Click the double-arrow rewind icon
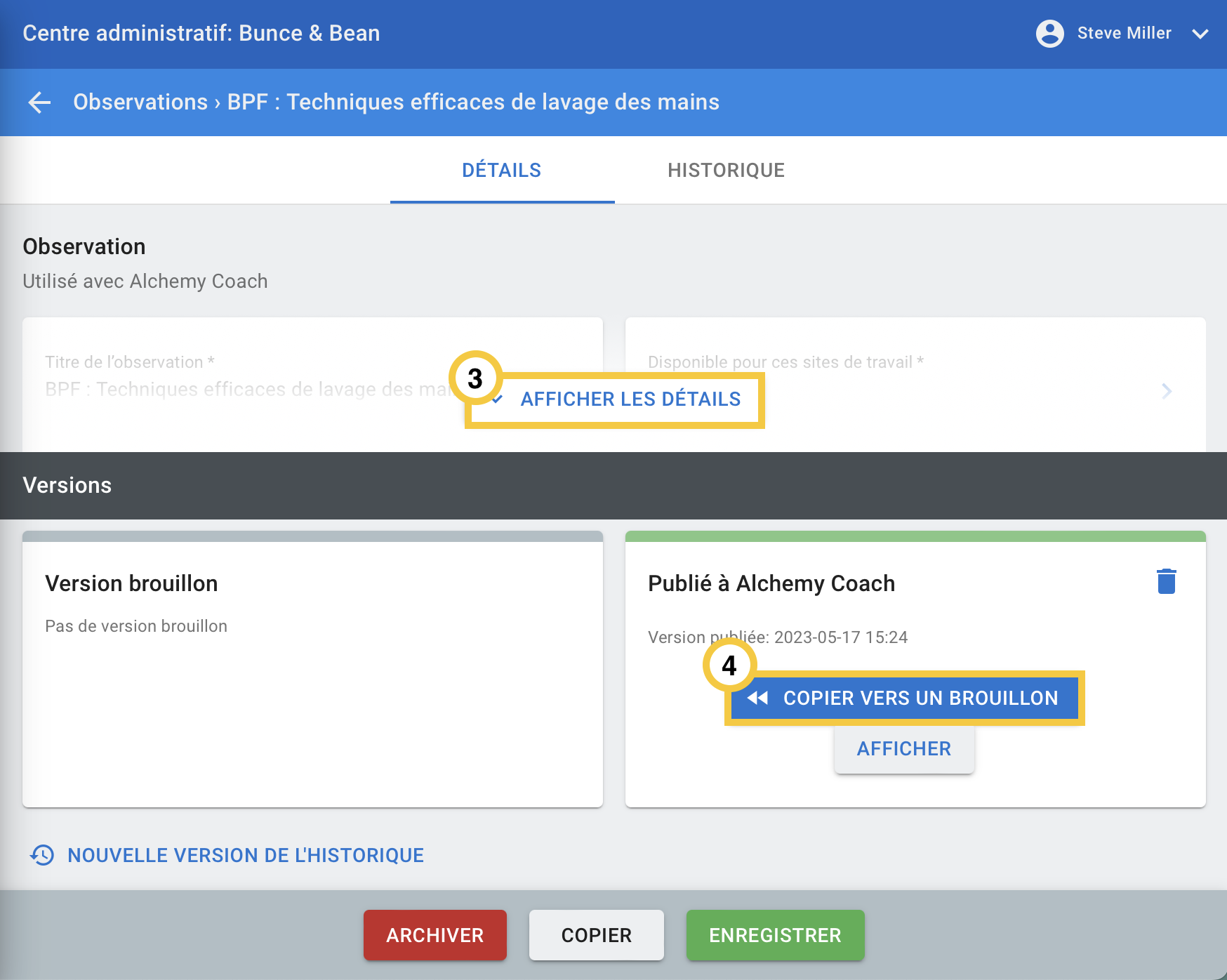 click(x=757, y=698)
